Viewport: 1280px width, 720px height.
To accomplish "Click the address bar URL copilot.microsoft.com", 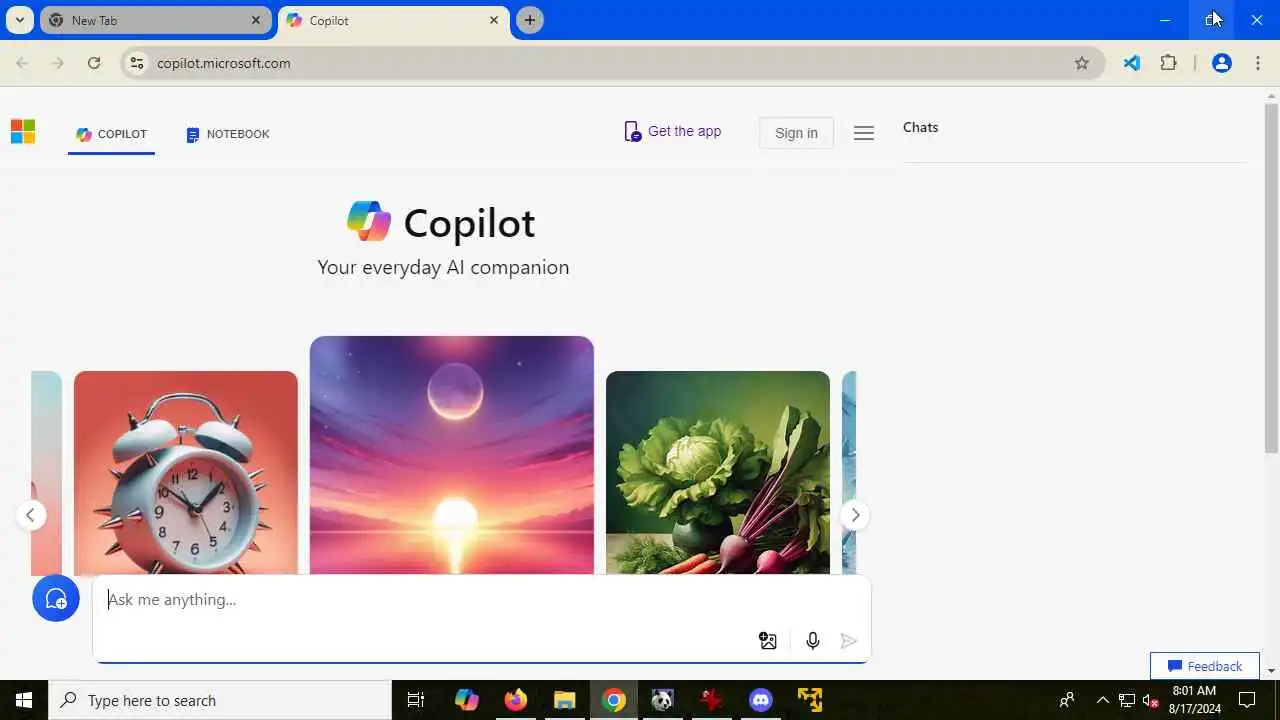I will (224, 63).
